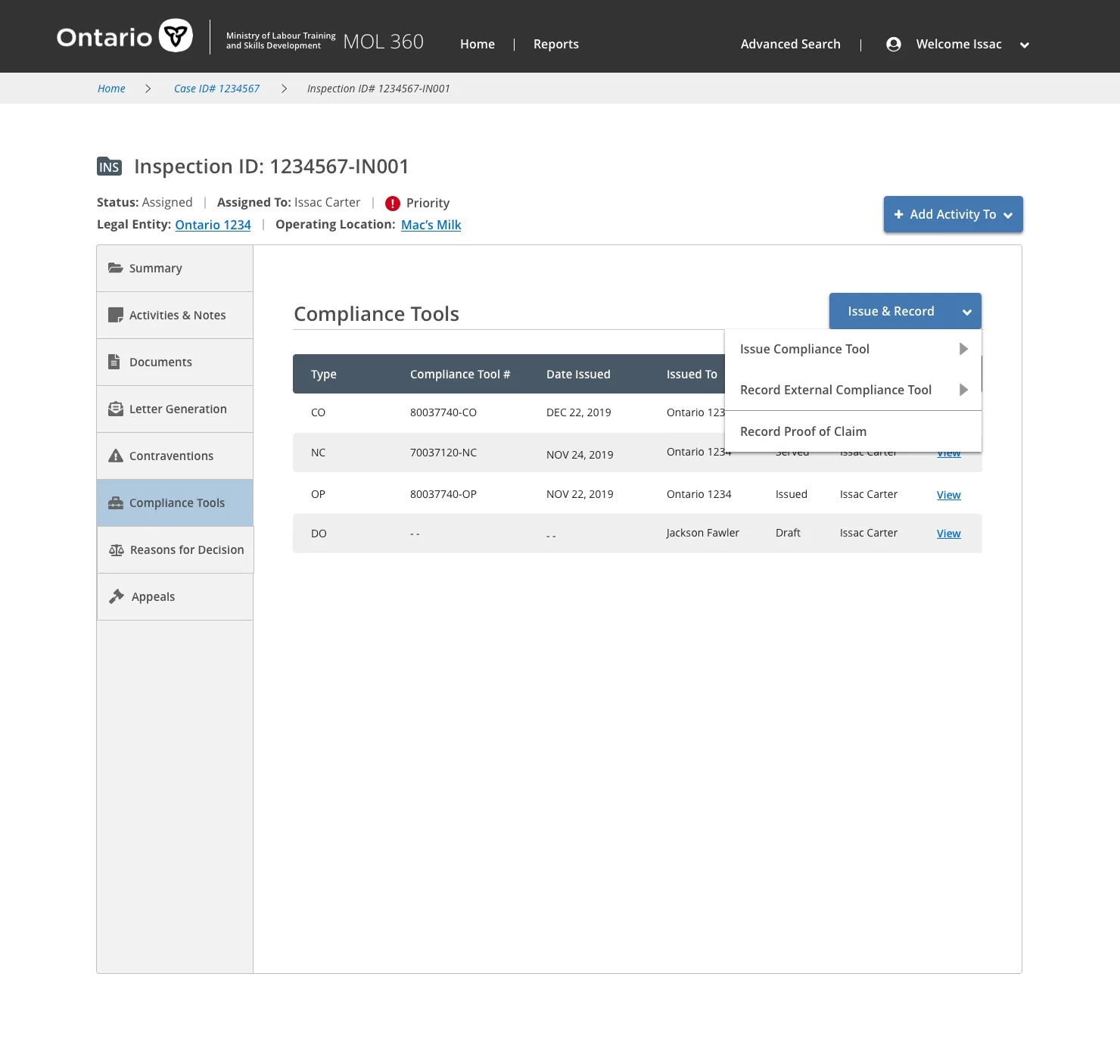Click the user profile avatar icon

tap(894, 45)
